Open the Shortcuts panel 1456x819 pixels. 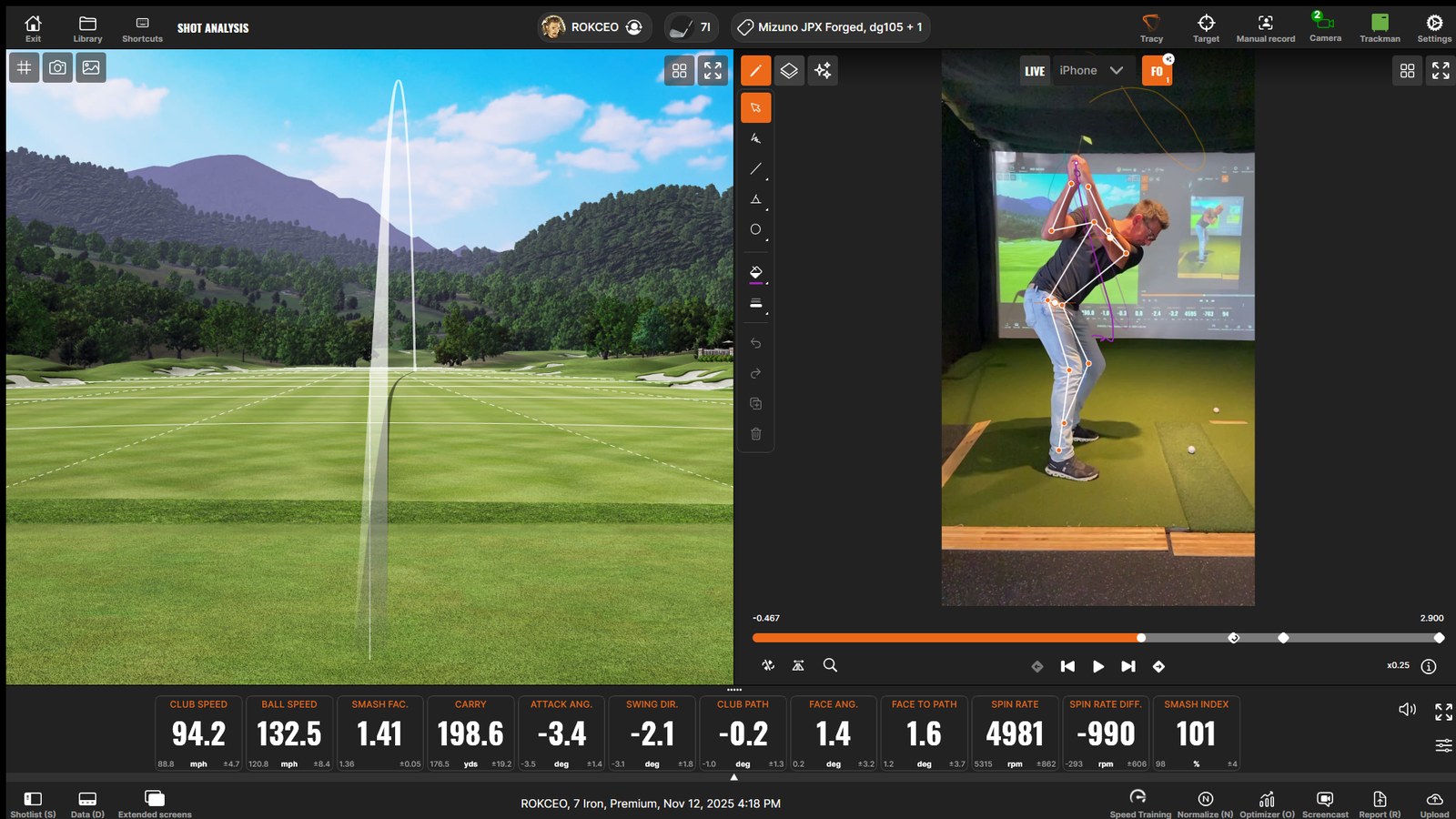(142, 27)
